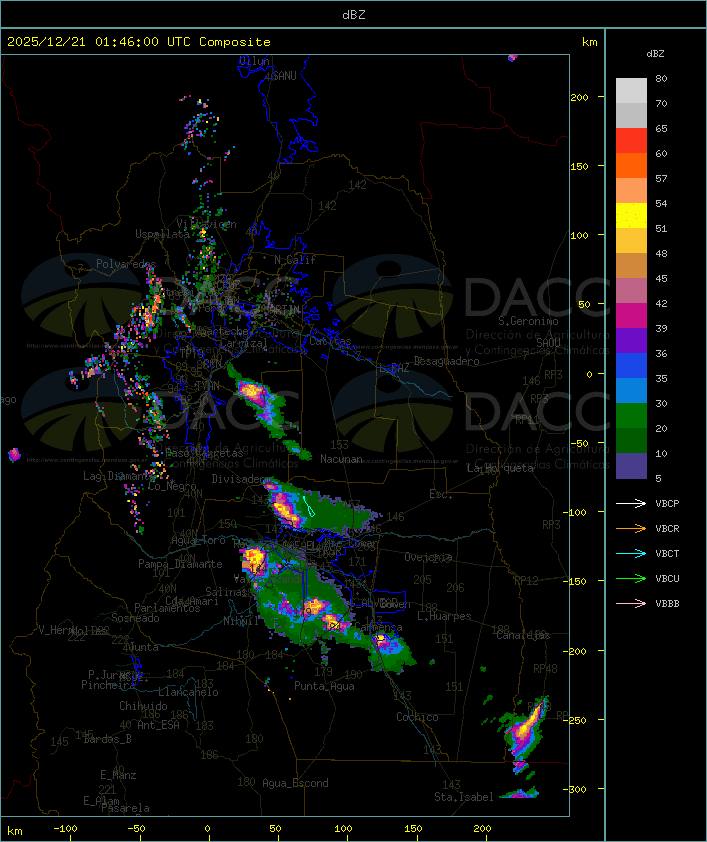Click the '2025/12/21 01:46:00 UTC Composite' timestamp
This screenshot has height=842, width=707.
pyautogui.click(x=139, y=42)
